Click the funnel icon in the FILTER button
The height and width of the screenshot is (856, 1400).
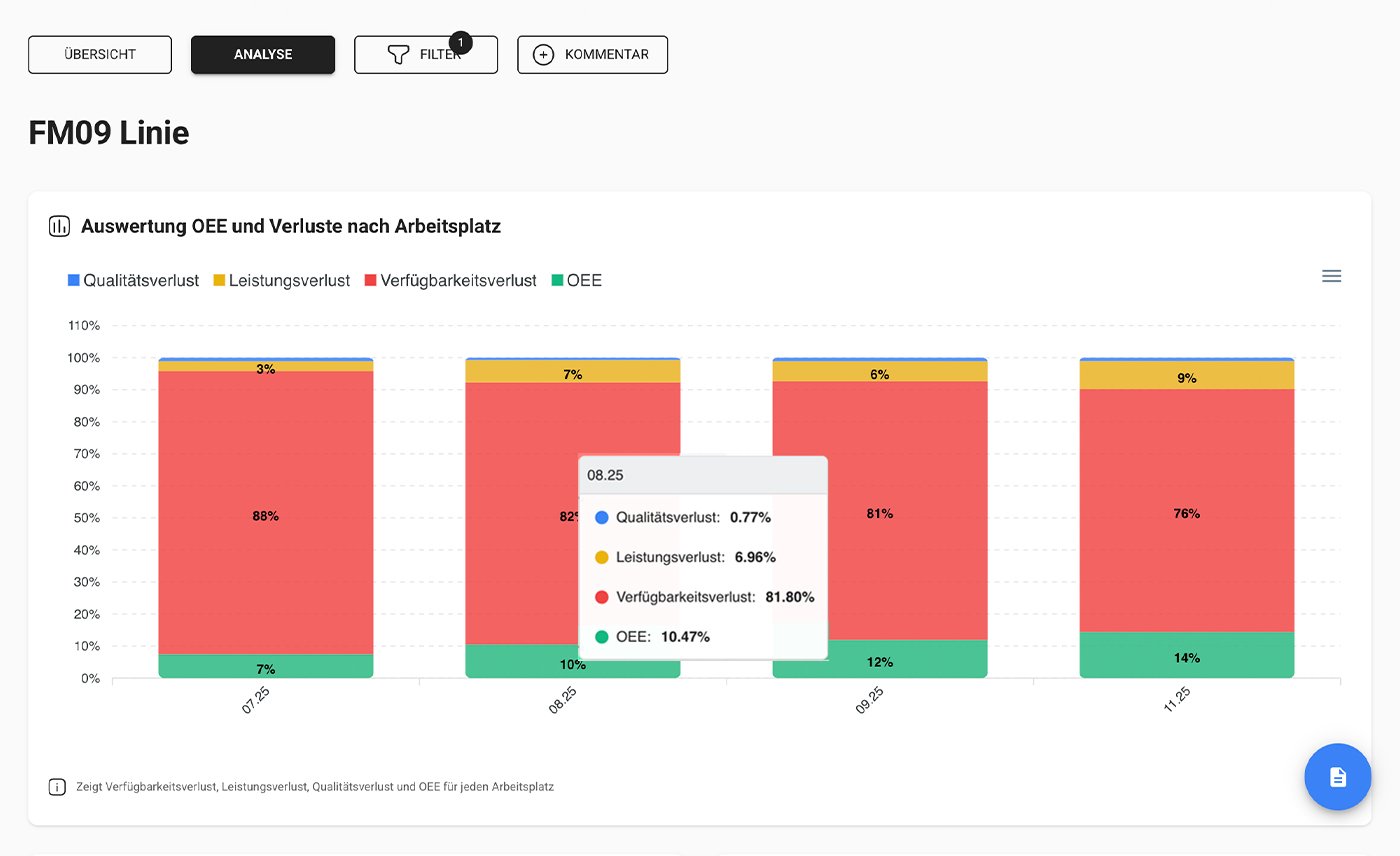398,54
